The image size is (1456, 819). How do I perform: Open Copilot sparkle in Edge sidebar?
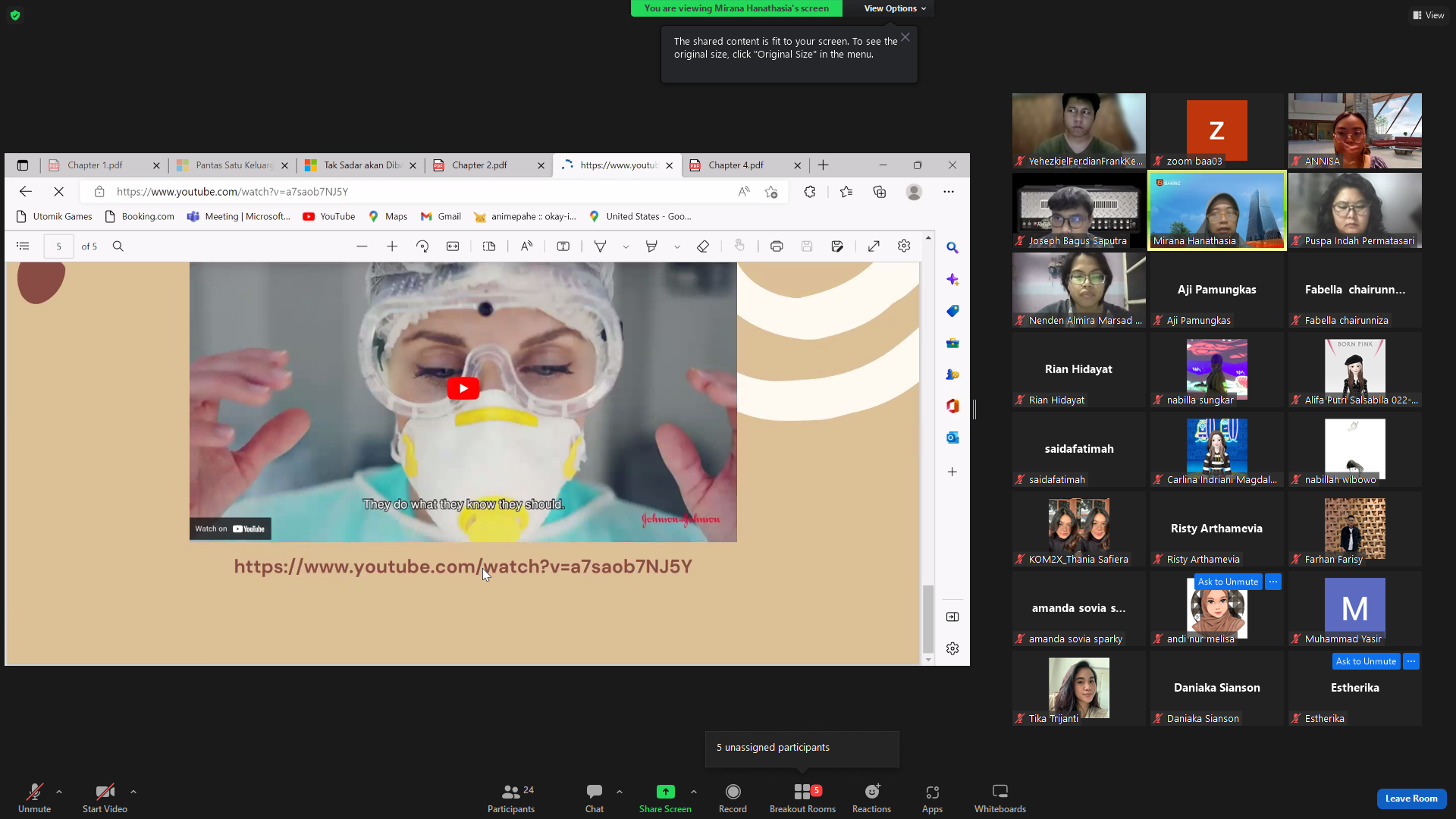pos(952,280)
